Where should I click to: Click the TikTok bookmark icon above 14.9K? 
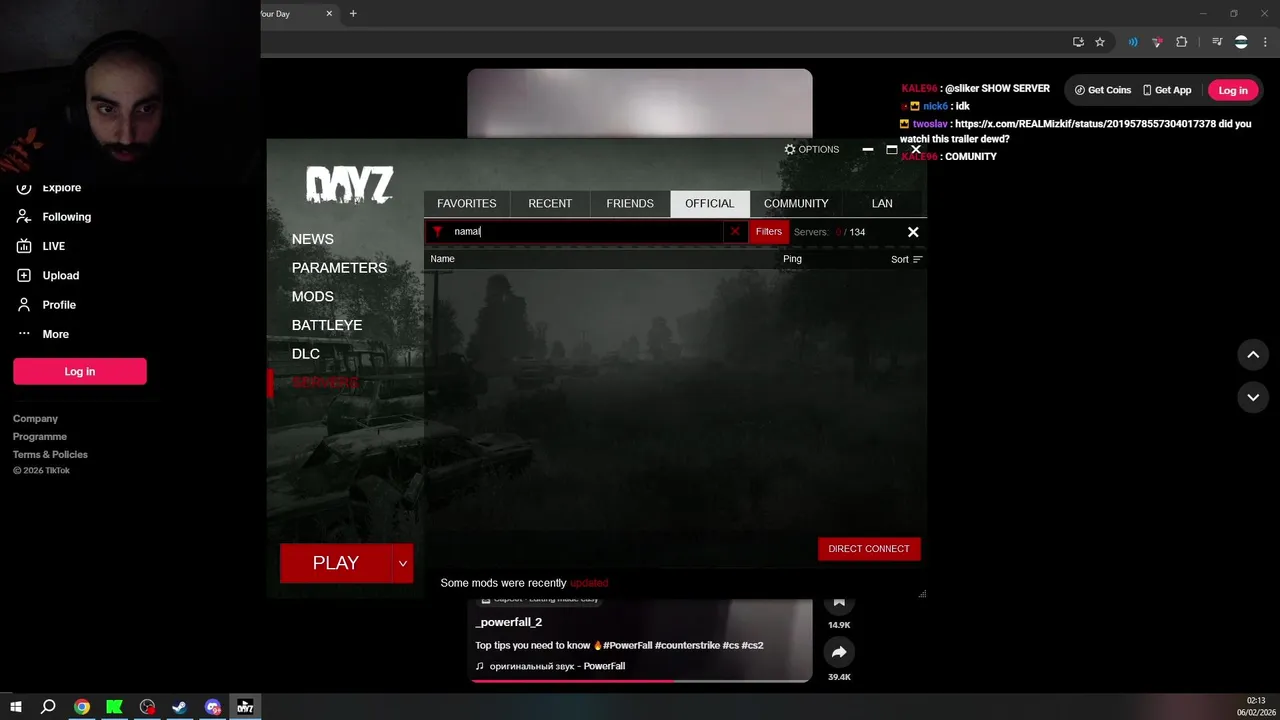pos(839,602)
